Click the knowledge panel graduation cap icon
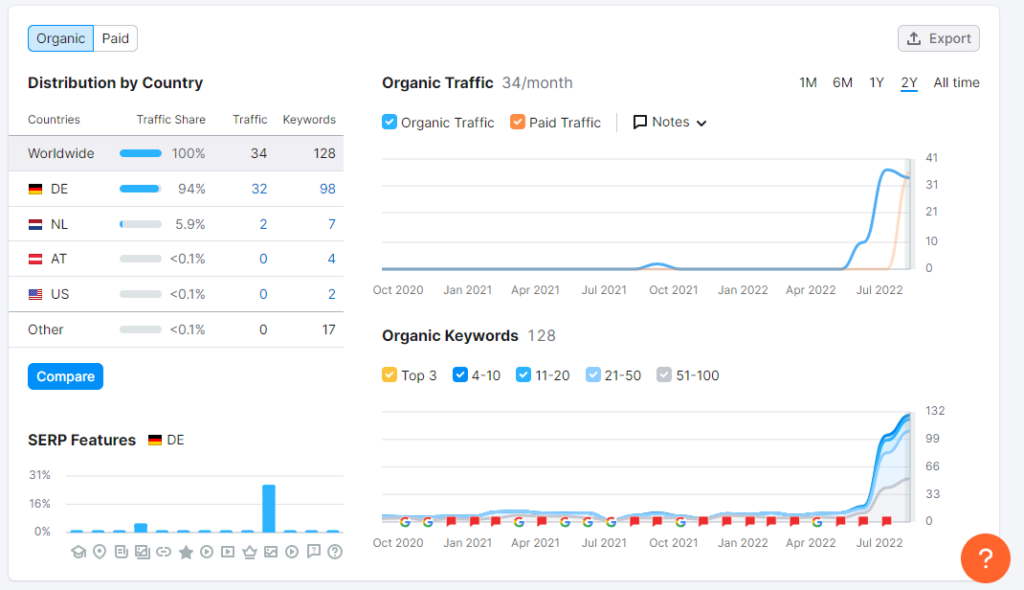 click(78, 552)
